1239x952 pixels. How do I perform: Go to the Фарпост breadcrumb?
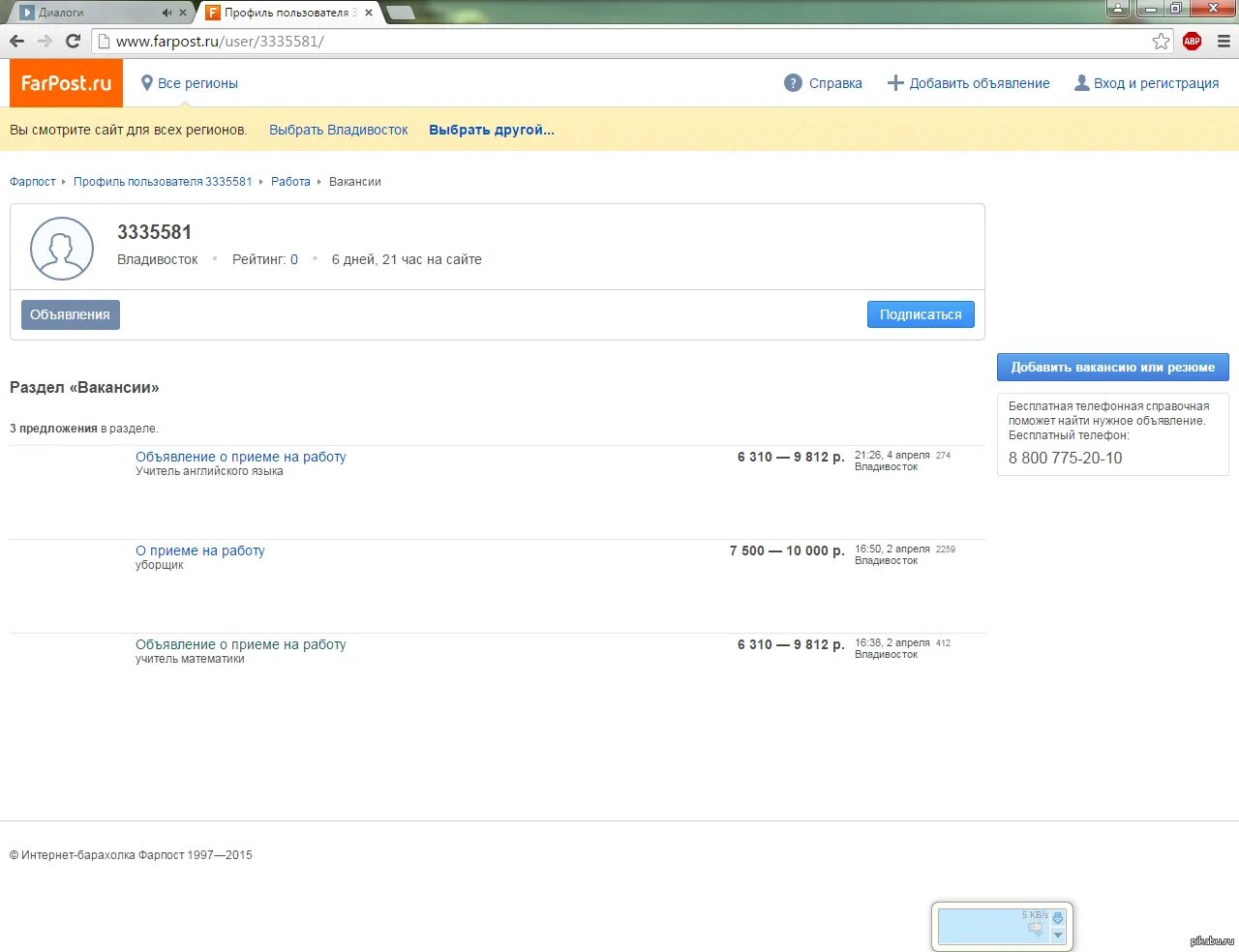click(33, 182)
